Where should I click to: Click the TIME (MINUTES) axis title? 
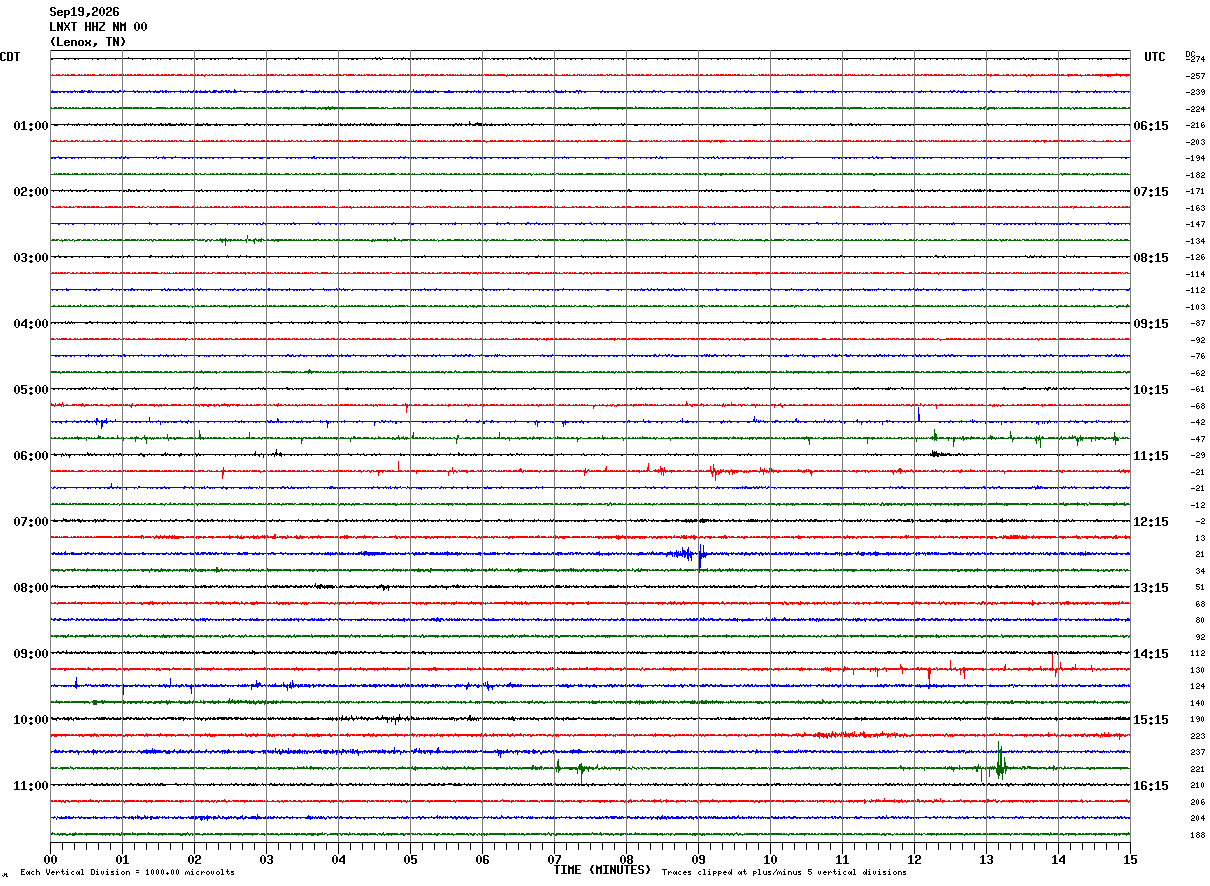(x=602, y=870)
